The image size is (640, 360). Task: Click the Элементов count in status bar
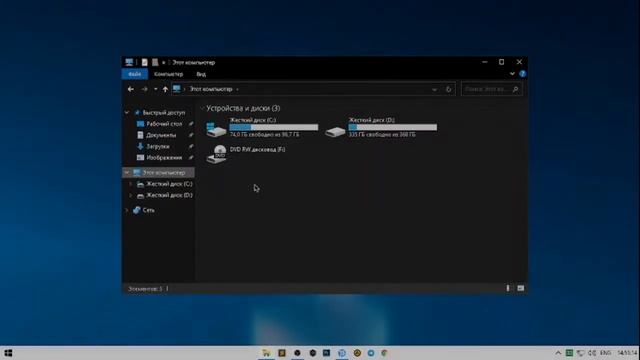[145, 289]
